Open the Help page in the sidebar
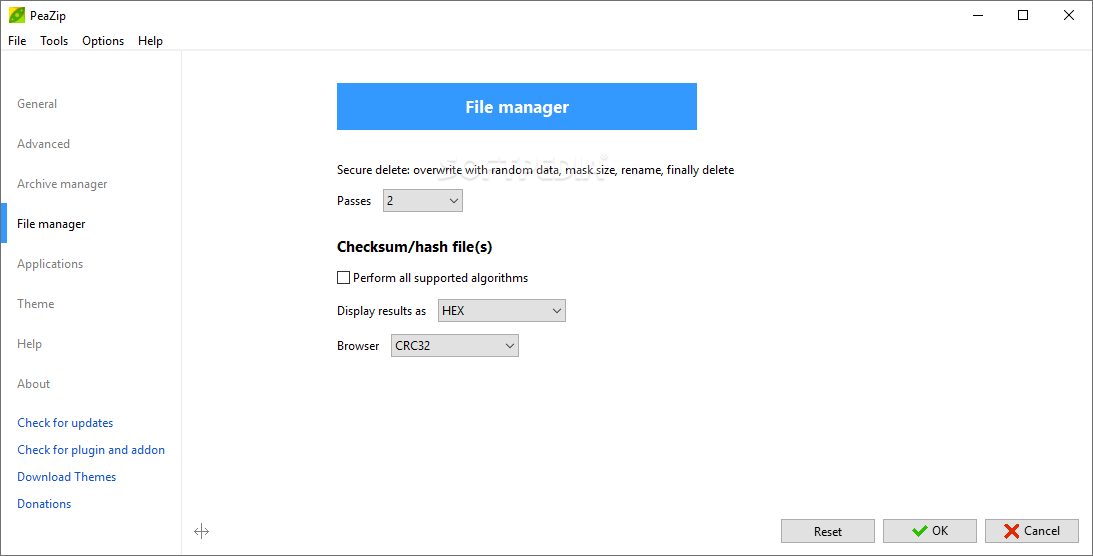The height and width of the screenshot is (556, 1093). pos(29,343)
